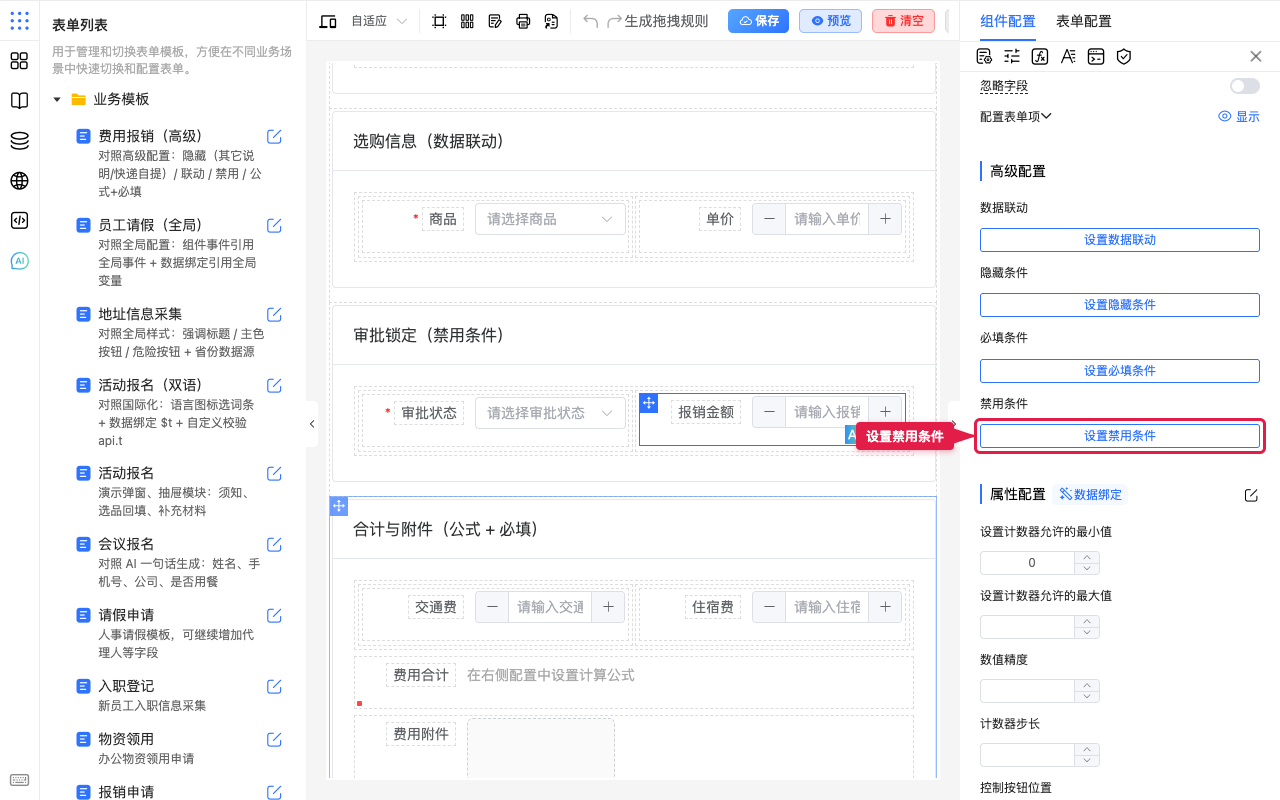Increase the minimum value stepper arrow
Viewport: 1280px width, 800px height.
(1087, 557)
